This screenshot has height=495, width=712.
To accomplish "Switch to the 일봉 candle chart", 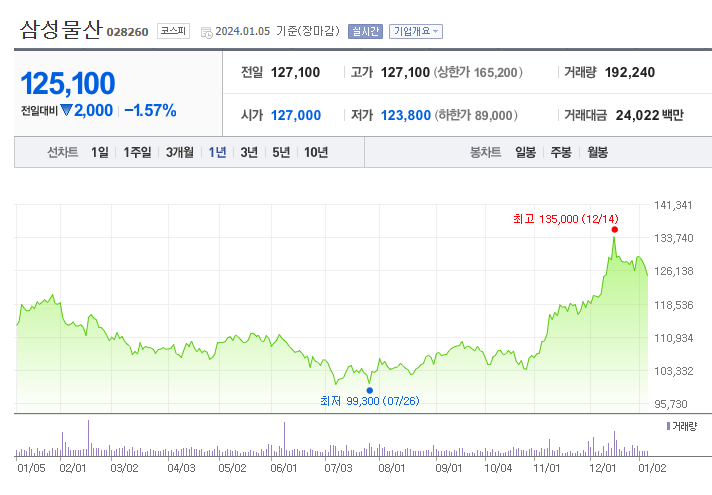I will click(x=525, y=152).
